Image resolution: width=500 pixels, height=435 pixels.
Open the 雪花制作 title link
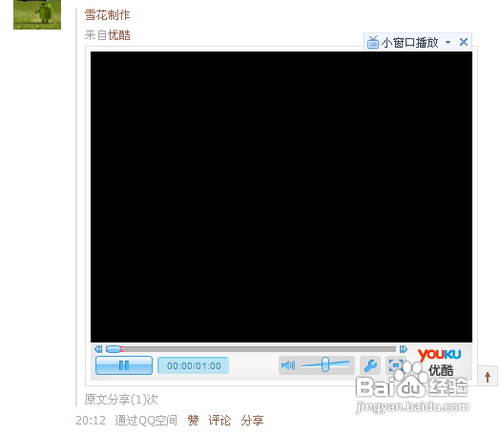point(107,15)
